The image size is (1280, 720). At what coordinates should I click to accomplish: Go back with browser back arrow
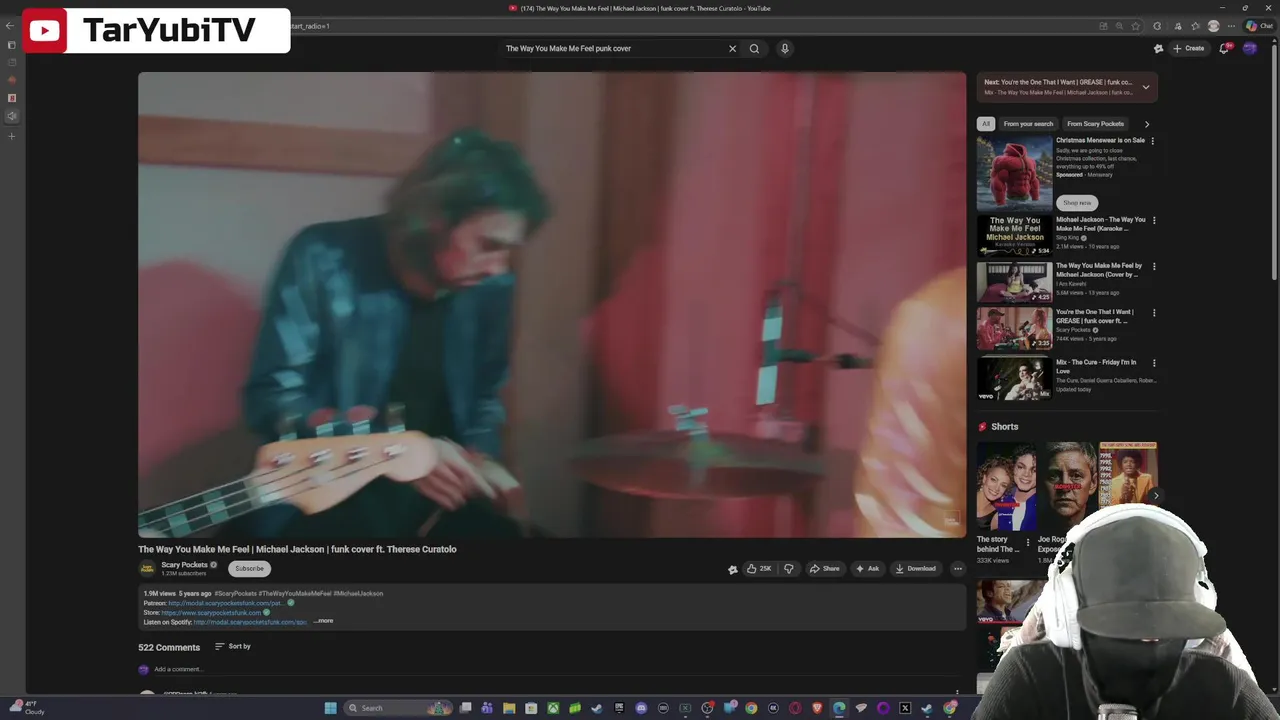click(x=10, y=26)
